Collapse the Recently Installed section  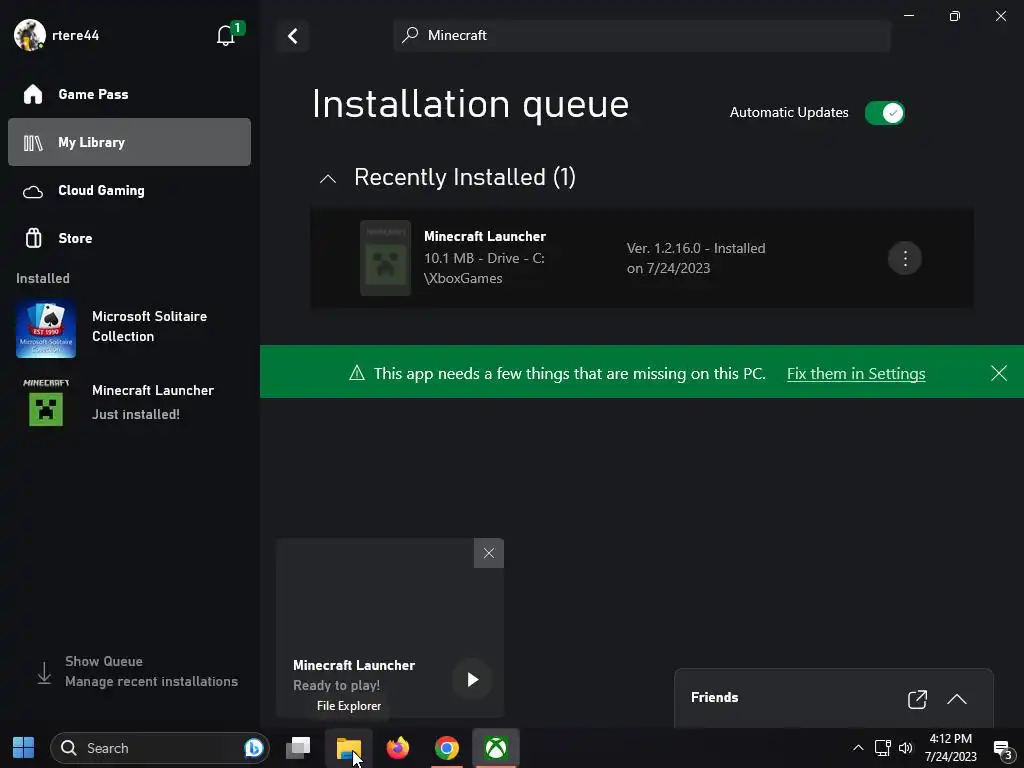click(328, 178)
